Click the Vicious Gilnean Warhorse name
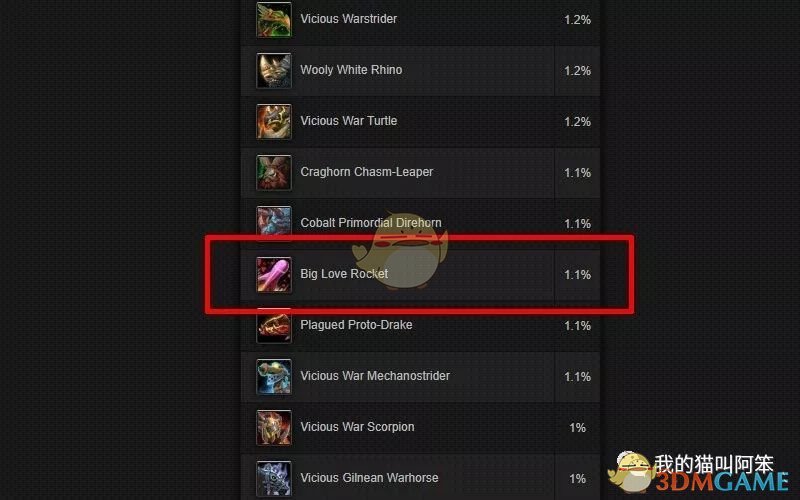The image size is (800, 500). click(369, 478)
